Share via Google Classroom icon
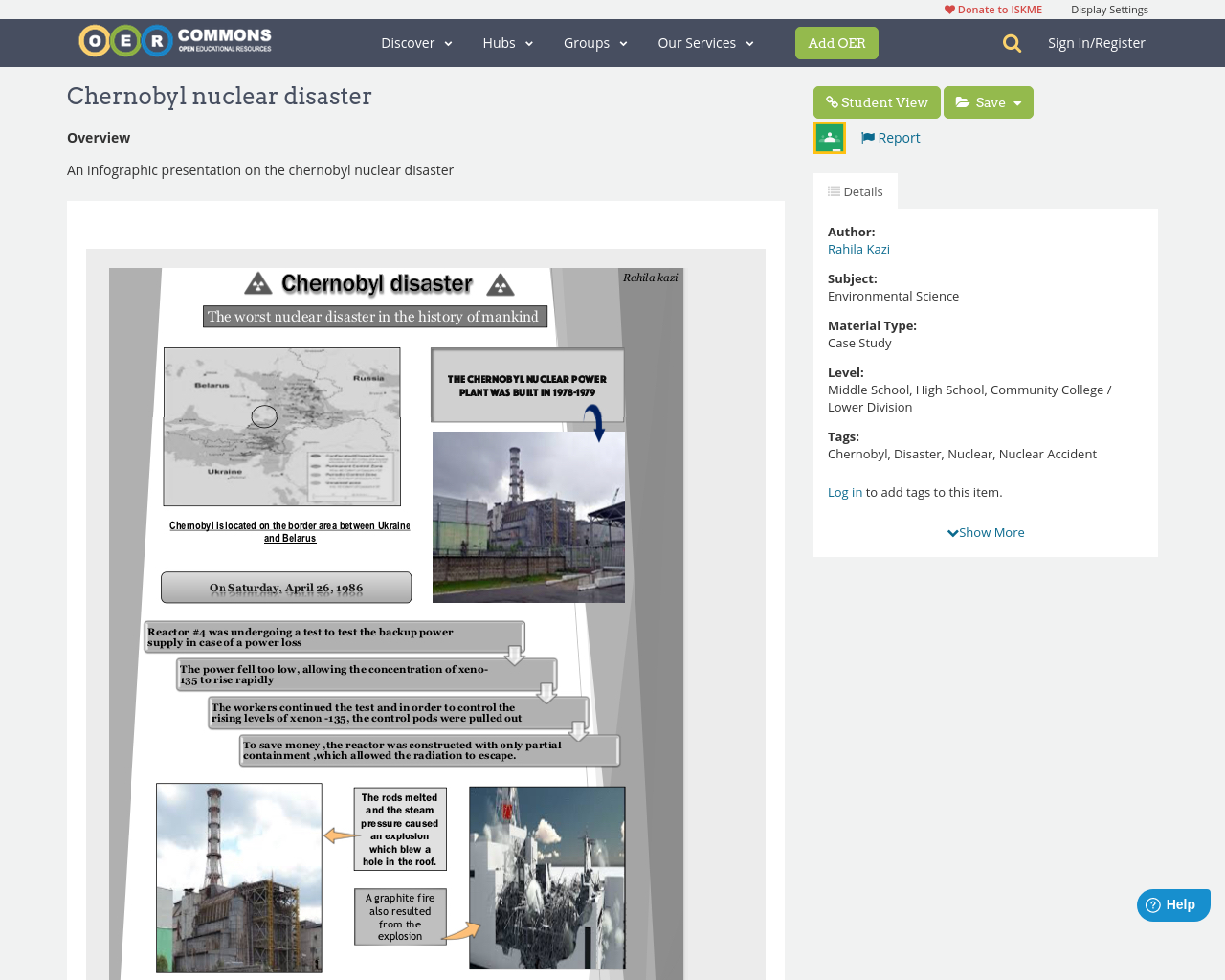 pyautogui.click(x=830, y=138)
